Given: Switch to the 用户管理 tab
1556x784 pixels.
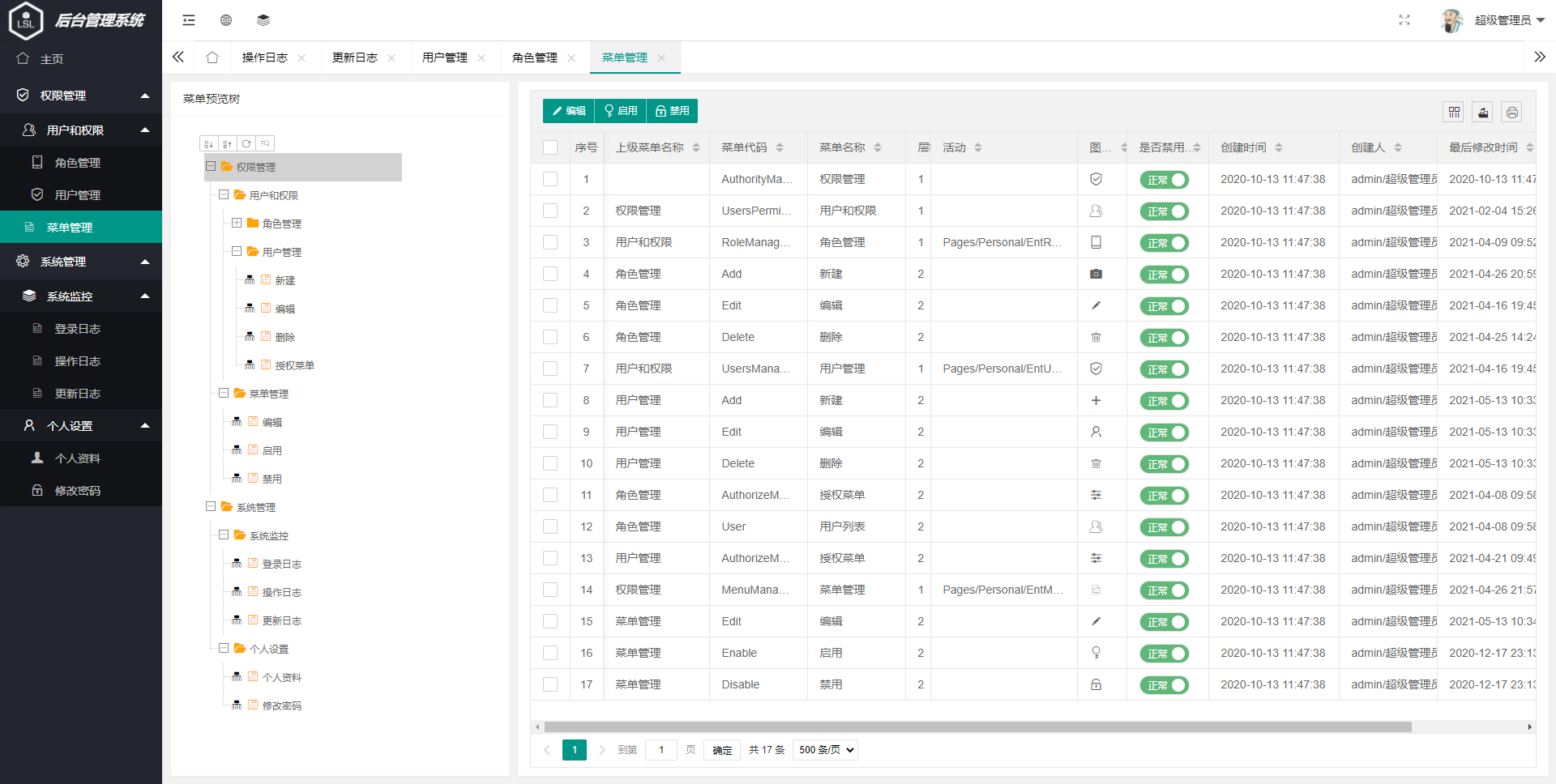Looking at the screenshot, I should [x=444, y=57].
